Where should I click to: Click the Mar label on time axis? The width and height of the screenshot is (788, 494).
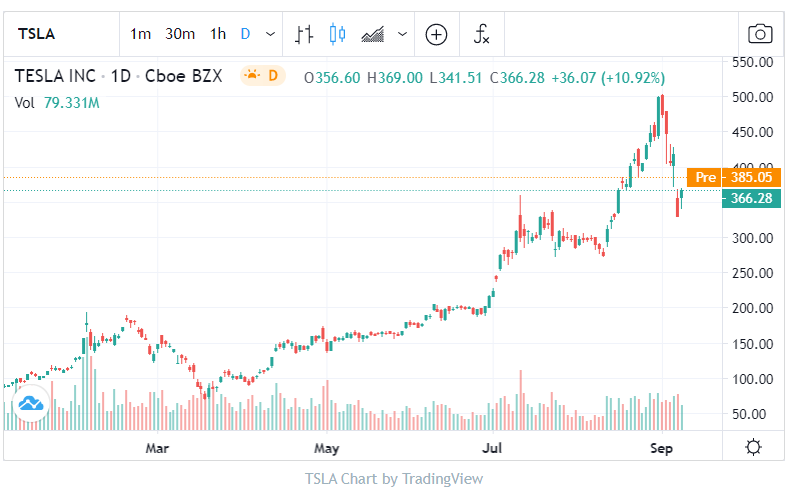157,447
